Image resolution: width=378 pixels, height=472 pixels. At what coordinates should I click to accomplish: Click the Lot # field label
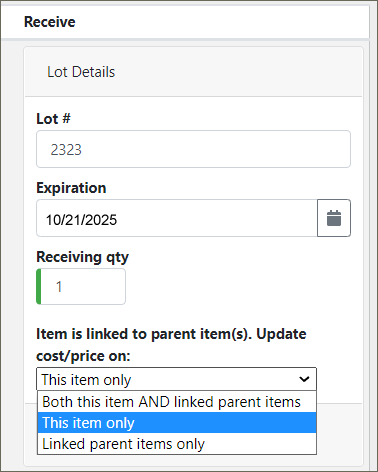(x=53, y=119)
